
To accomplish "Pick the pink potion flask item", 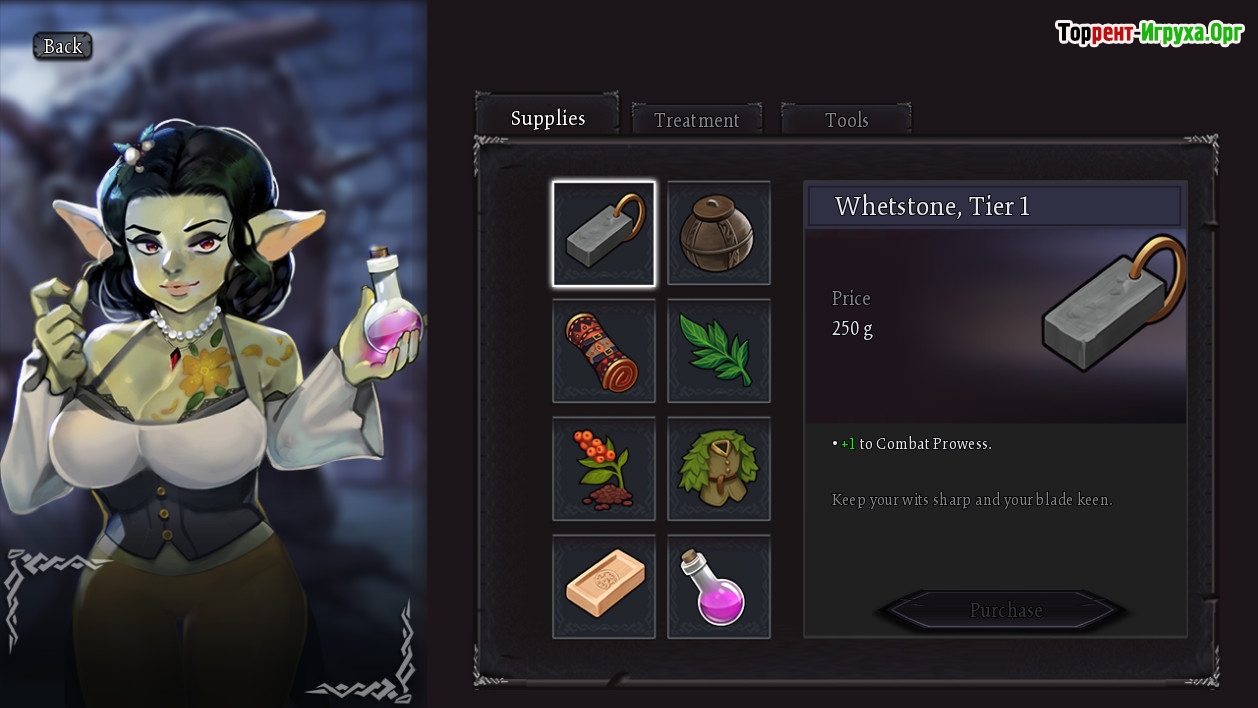I will pyautogui.click(x=719, y=586).
